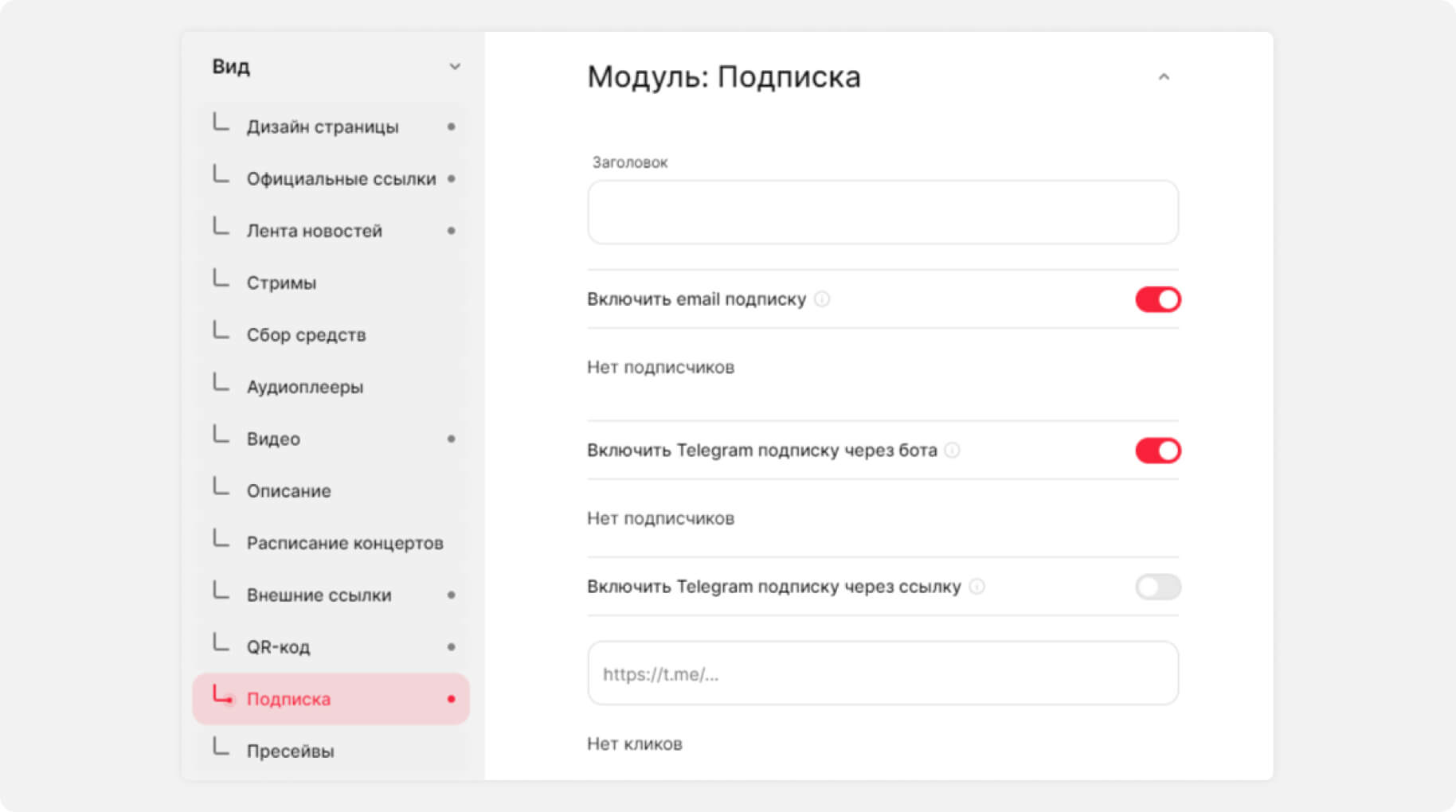
Task: Click the status dot next to QR-код
Action: point(451,647)
